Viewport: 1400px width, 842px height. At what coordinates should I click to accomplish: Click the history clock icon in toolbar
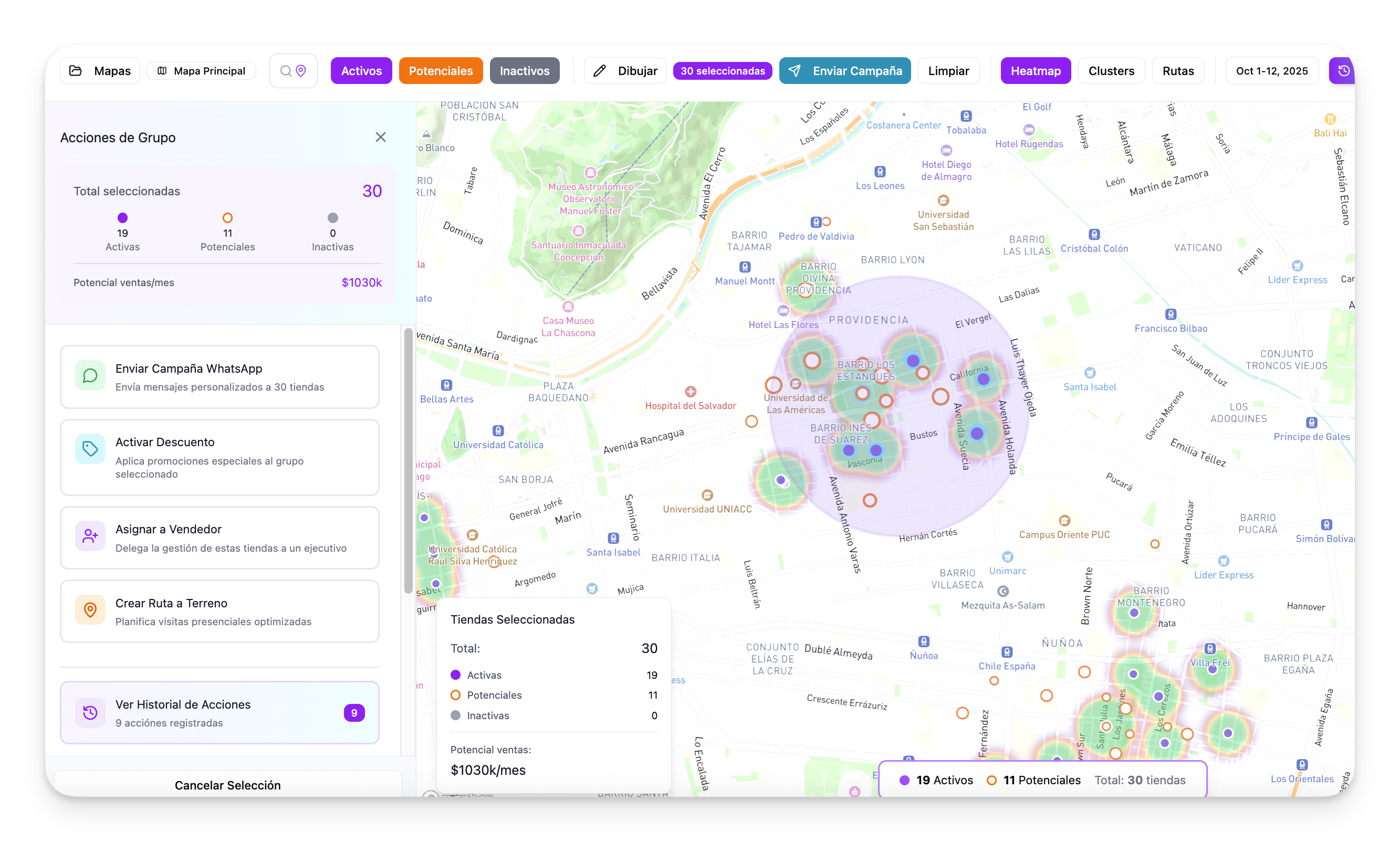[x=1343, y=71]
